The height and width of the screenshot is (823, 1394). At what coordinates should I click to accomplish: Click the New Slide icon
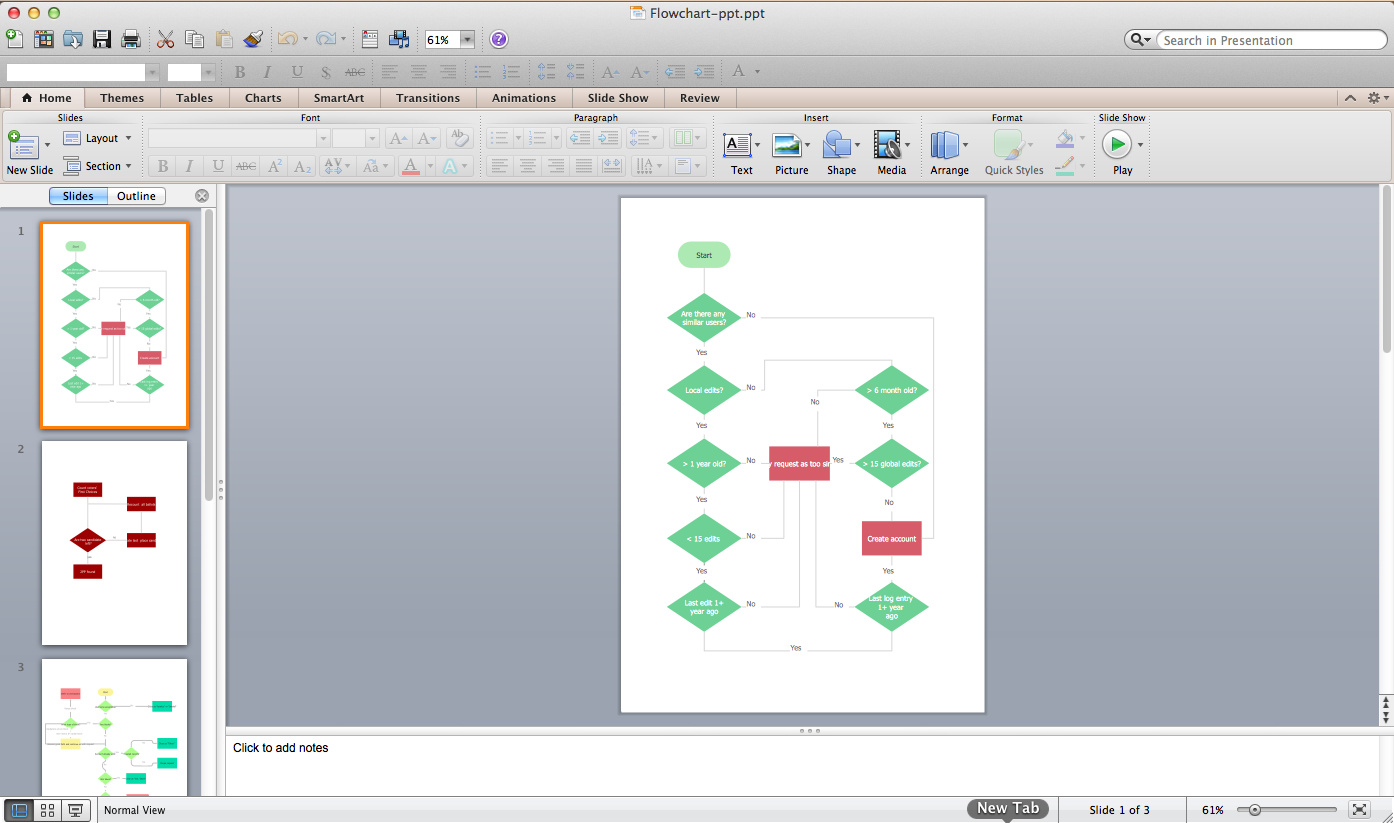22,146
